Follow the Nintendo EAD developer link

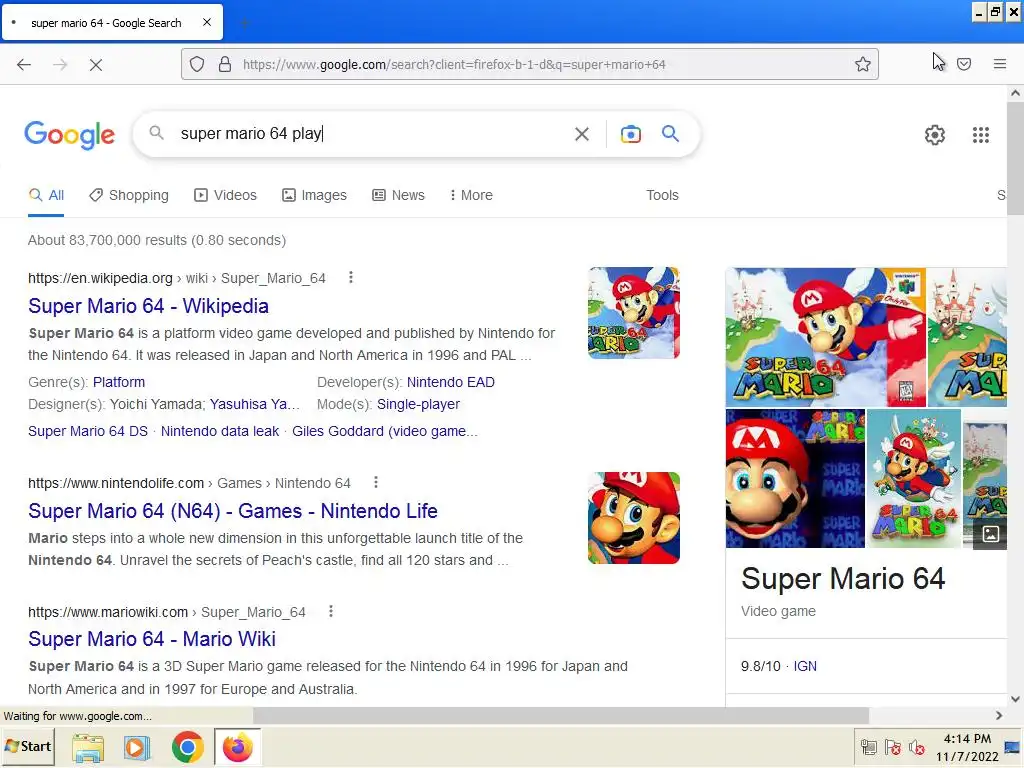pos(451,382)
